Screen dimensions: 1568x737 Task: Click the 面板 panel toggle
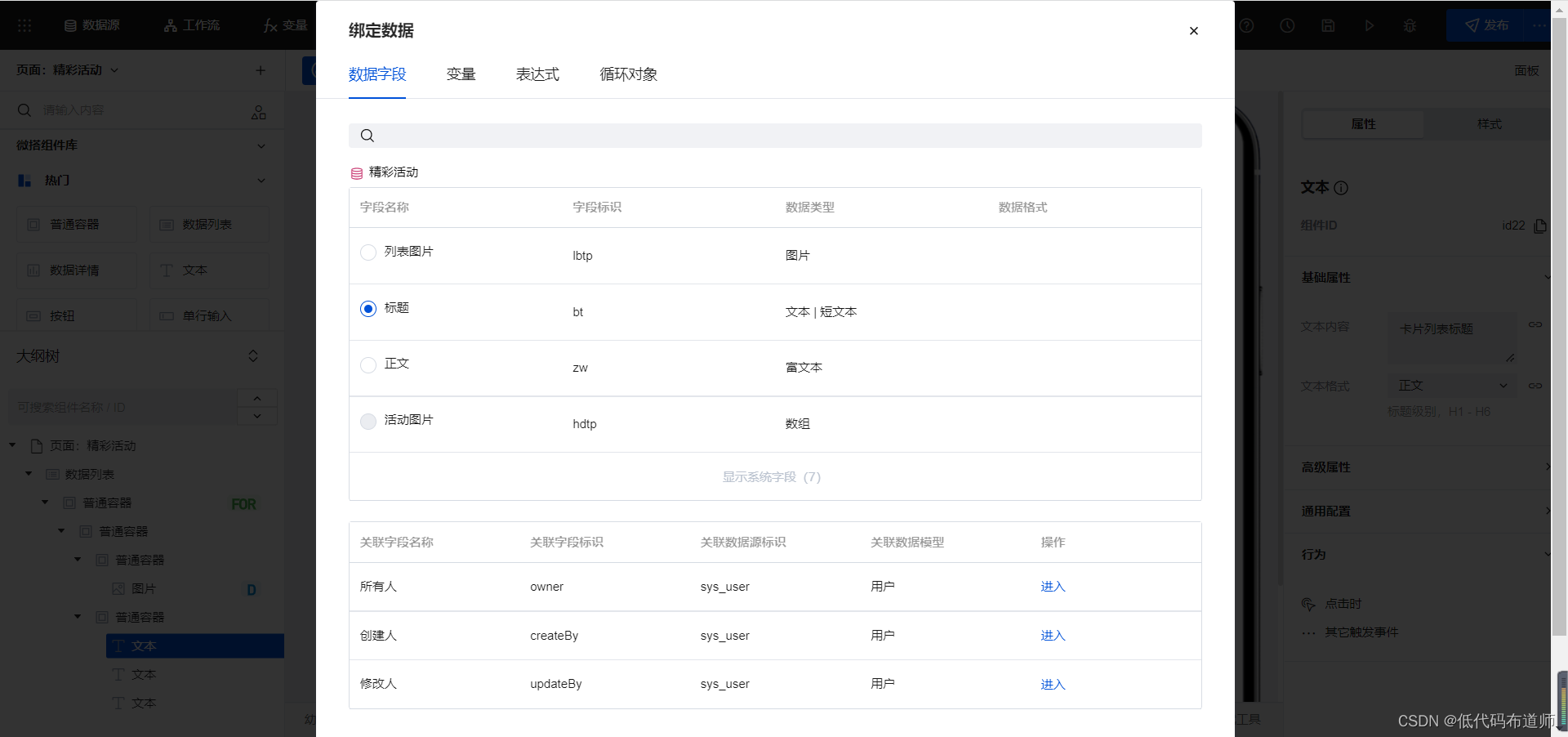(x=1526, y=71)
